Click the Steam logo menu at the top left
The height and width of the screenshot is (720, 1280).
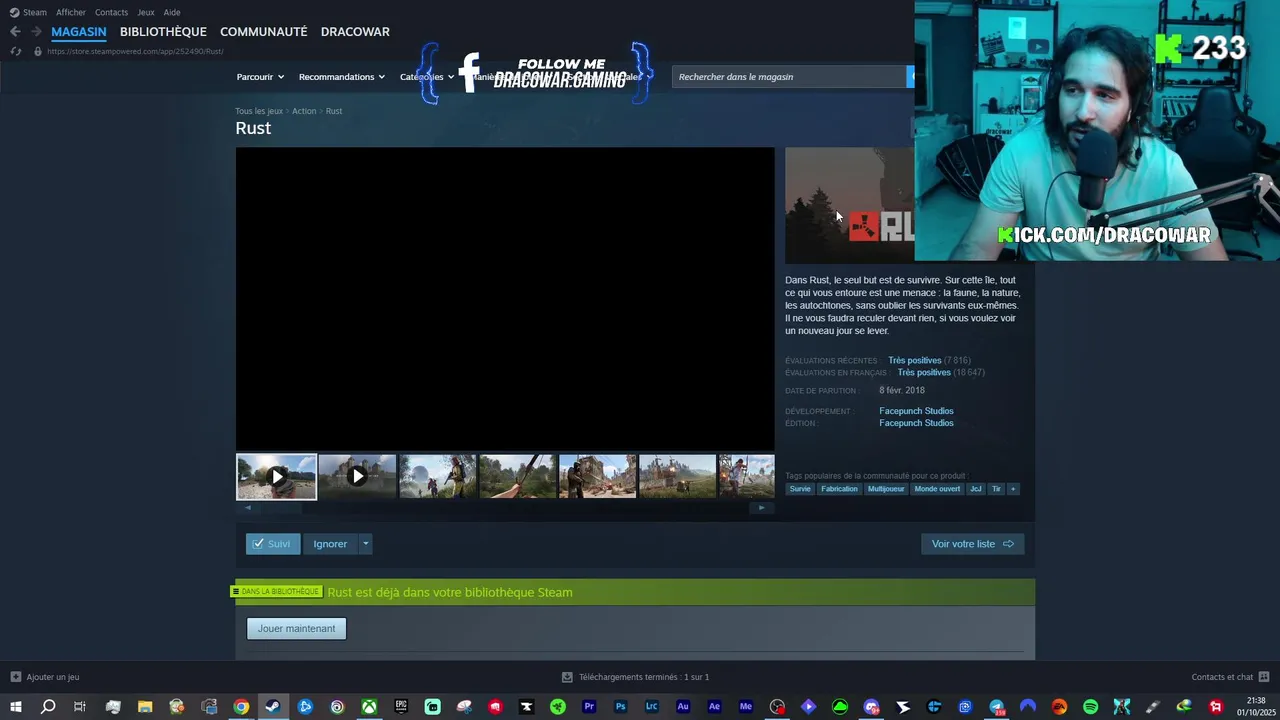click(x=28, y=12)
